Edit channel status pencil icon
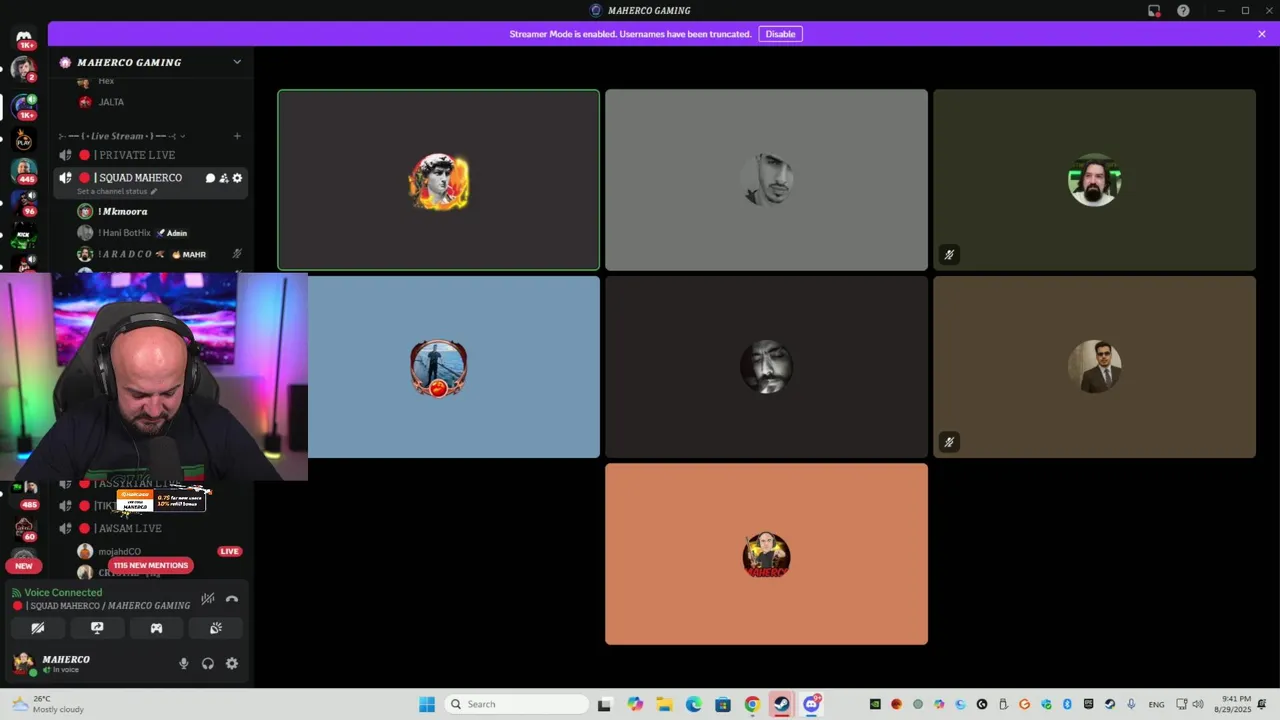This screenshot has height=720, width=1280. click(x=154, y=191)
